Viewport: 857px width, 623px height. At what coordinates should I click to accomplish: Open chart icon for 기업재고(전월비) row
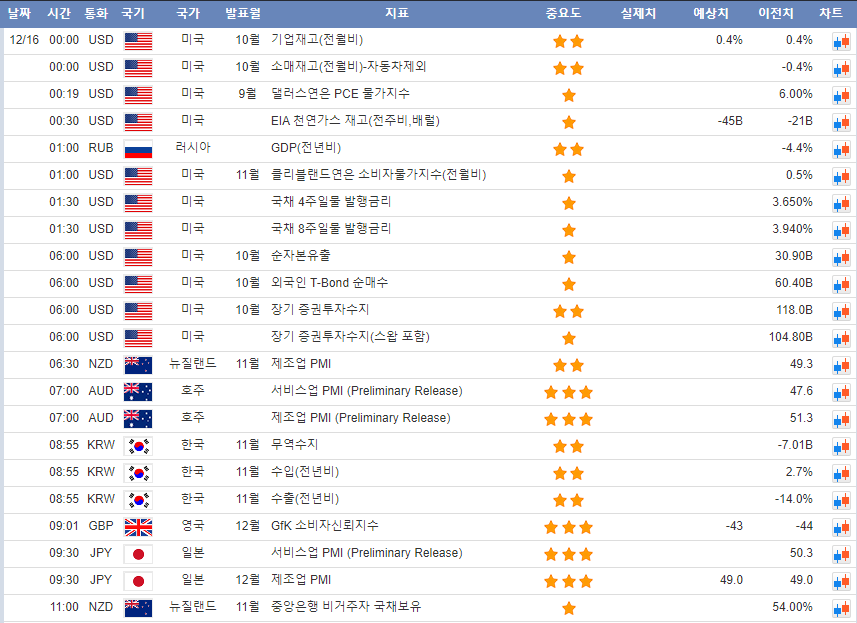840,42
